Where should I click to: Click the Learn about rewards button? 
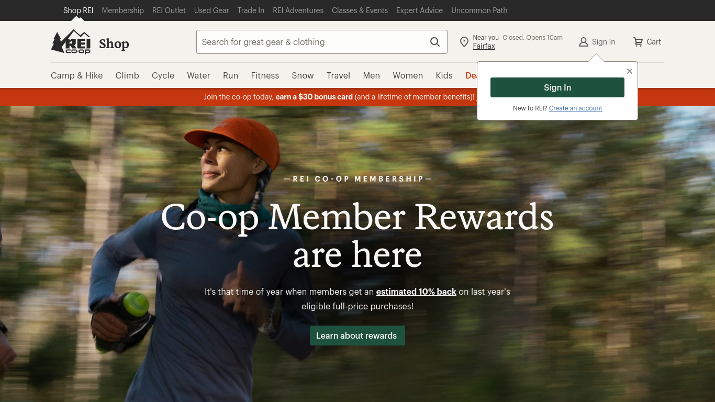[x=357, y=335]
